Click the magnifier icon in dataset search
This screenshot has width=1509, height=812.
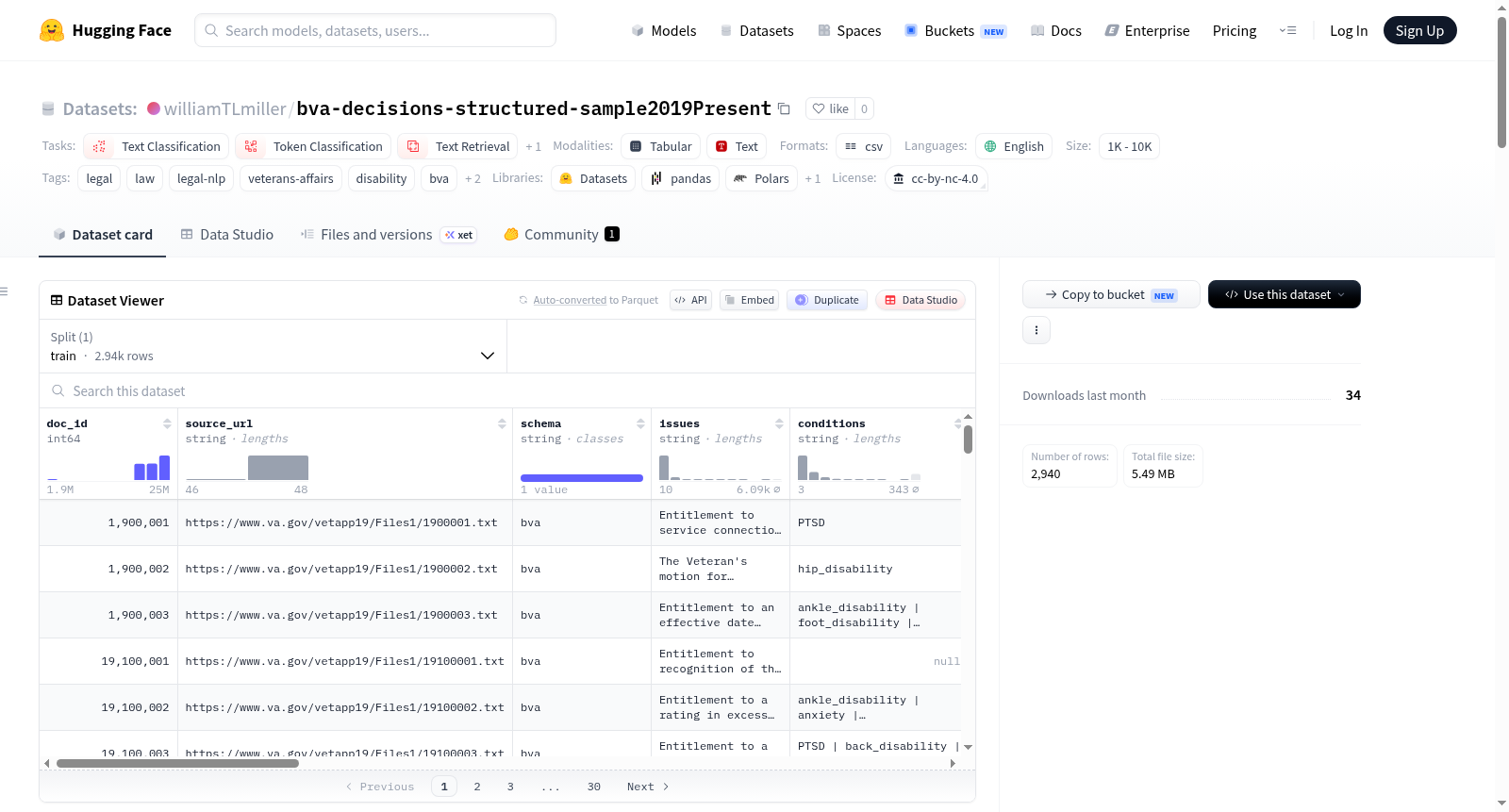pyautogui.click(x=58, y=390)
